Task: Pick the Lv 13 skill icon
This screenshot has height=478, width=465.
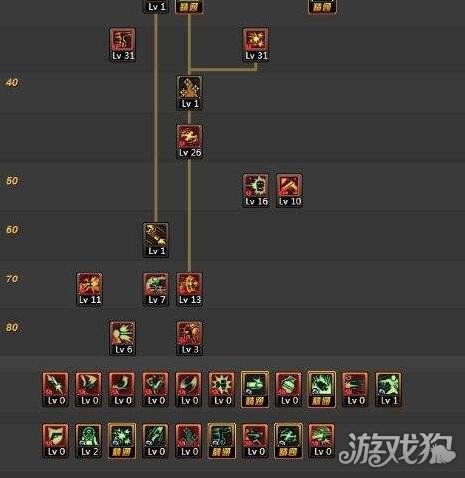Action: 189,289
